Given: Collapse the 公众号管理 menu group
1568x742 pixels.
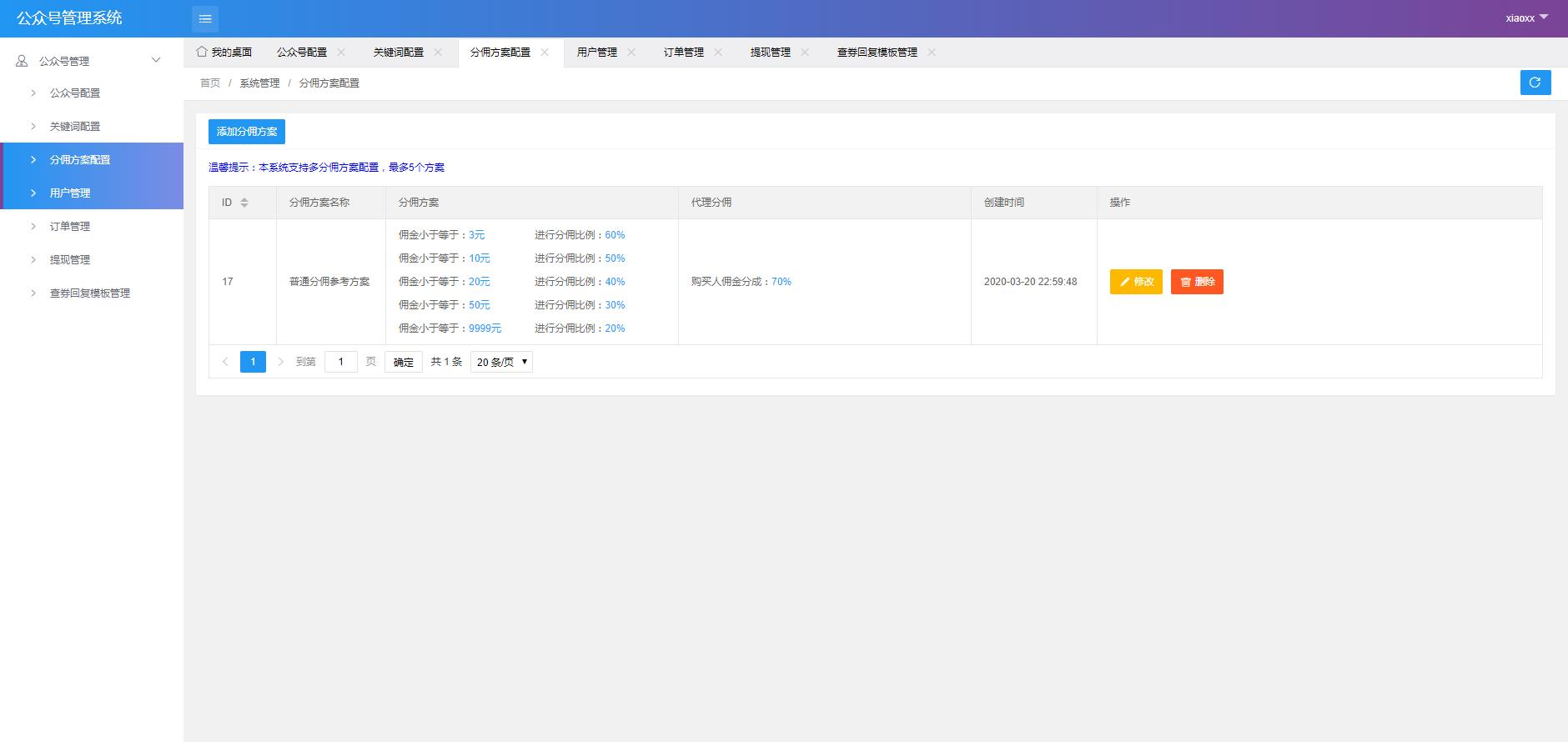Looking at the screenshot, I should click(92, 60).
